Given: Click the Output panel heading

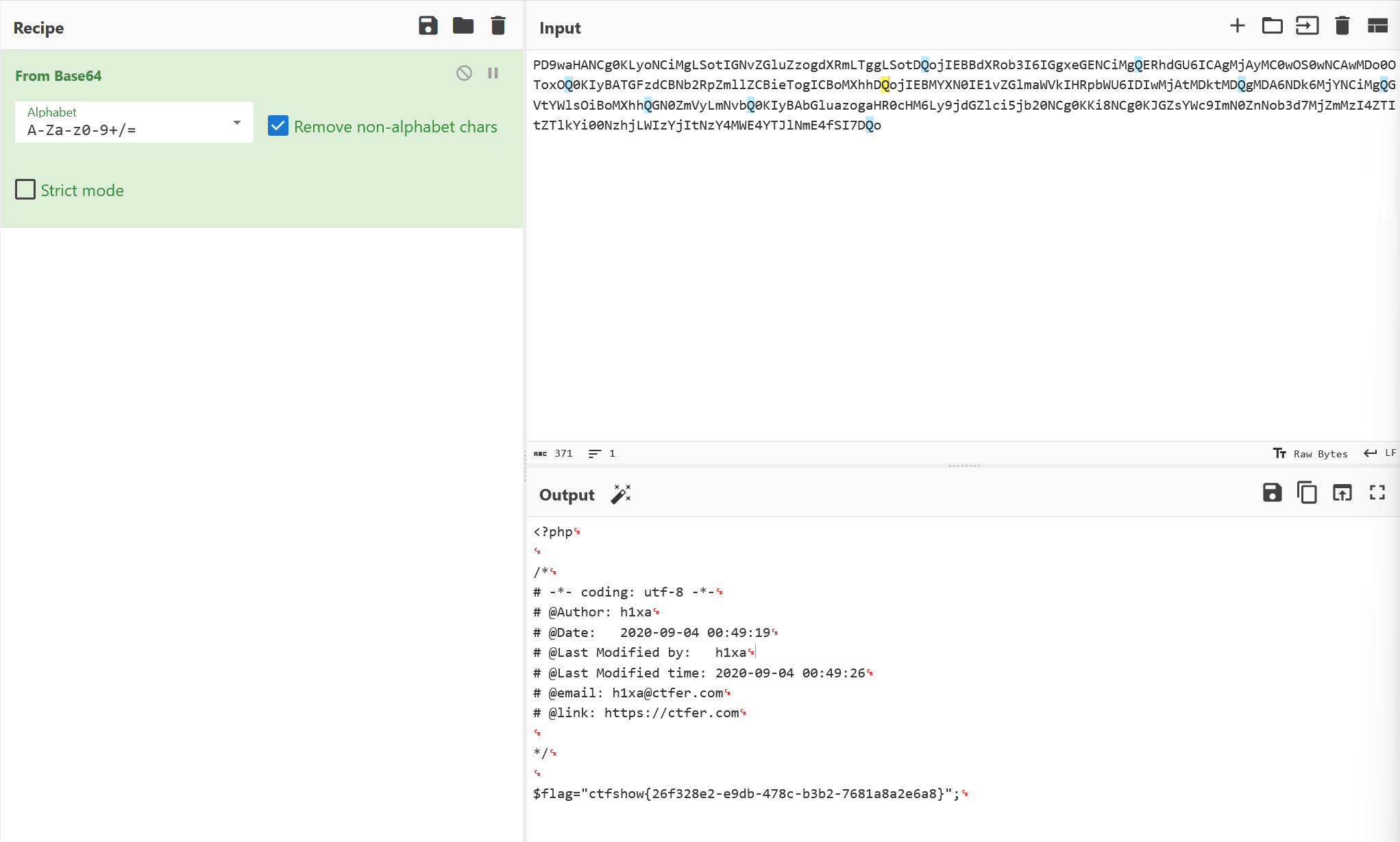Looking at the screenshot, I should click(567, 495).
